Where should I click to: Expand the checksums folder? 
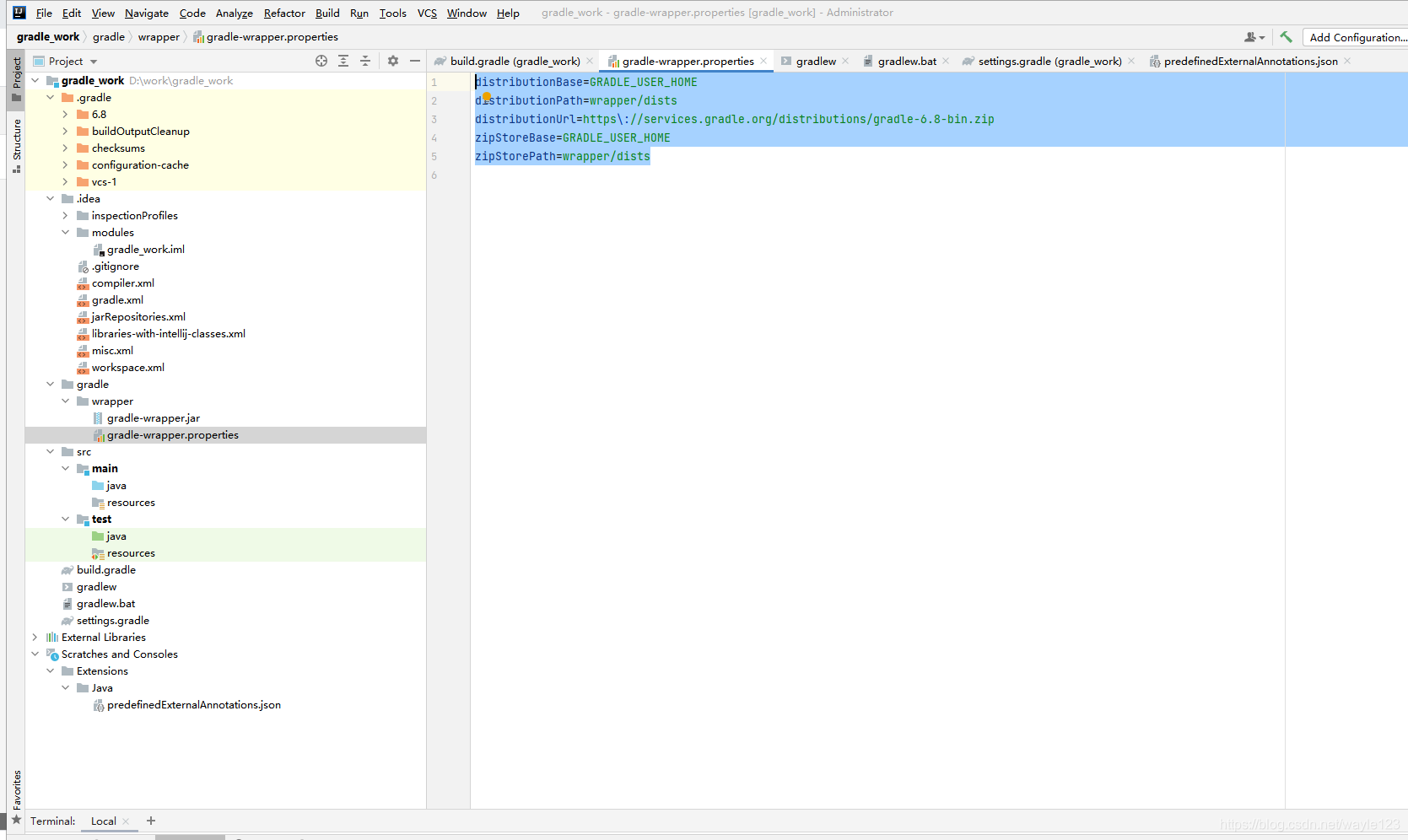click(x=66, y=148)
